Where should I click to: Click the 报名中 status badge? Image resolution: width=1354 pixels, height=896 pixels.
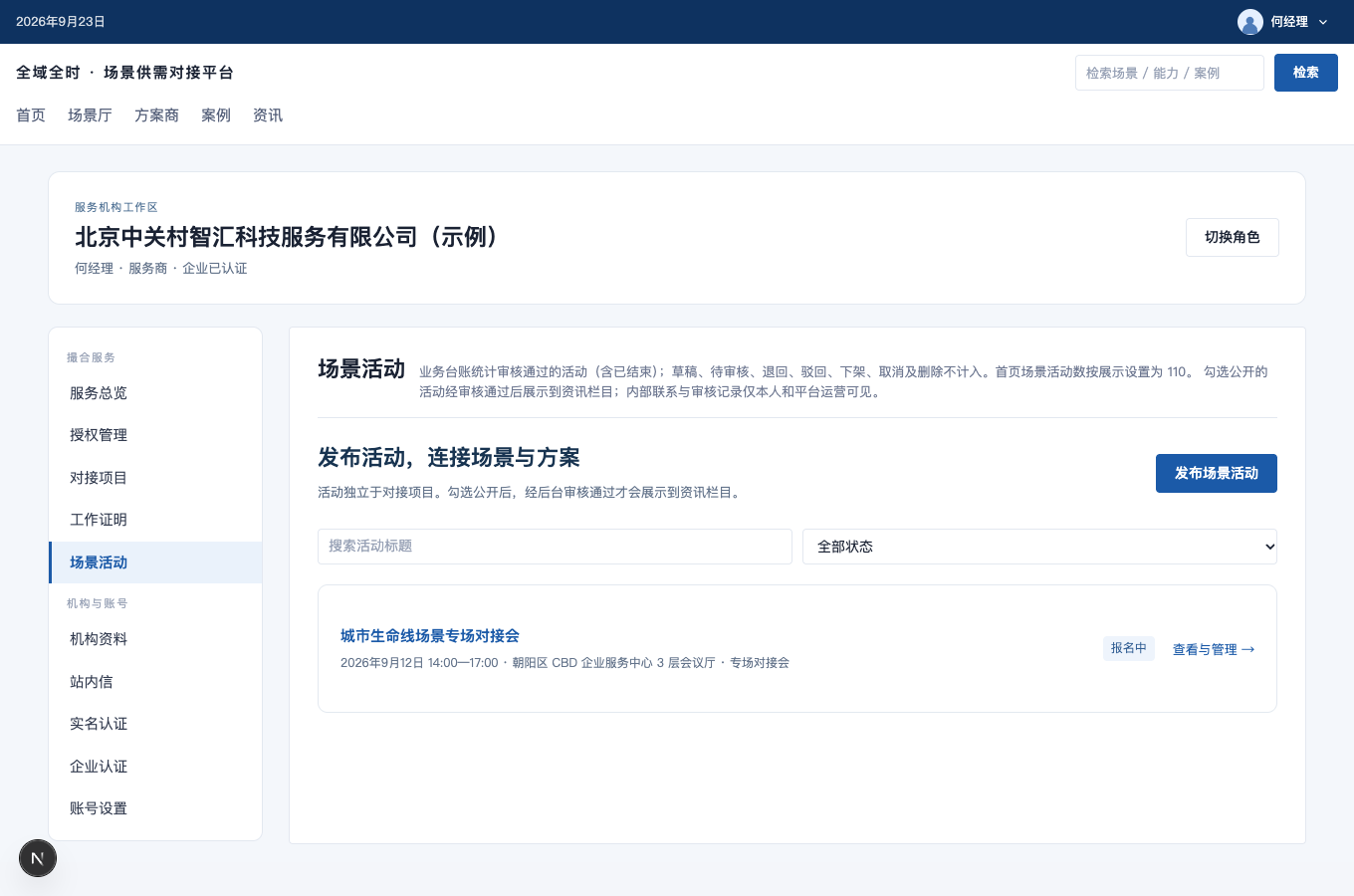(1129, 648)
